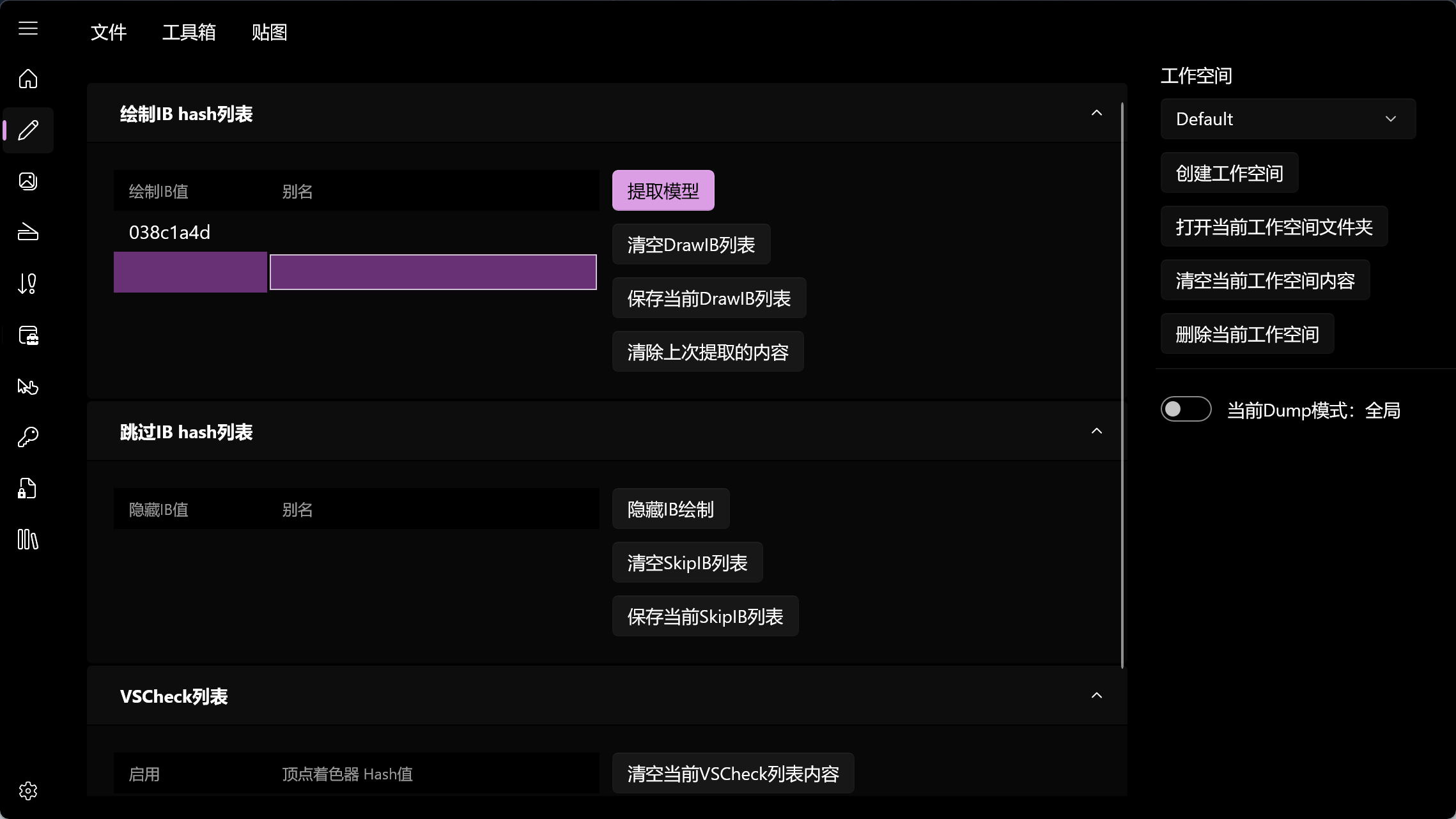
Task: Open the library books sidebar icon
Action: click(x=28, y=540)
